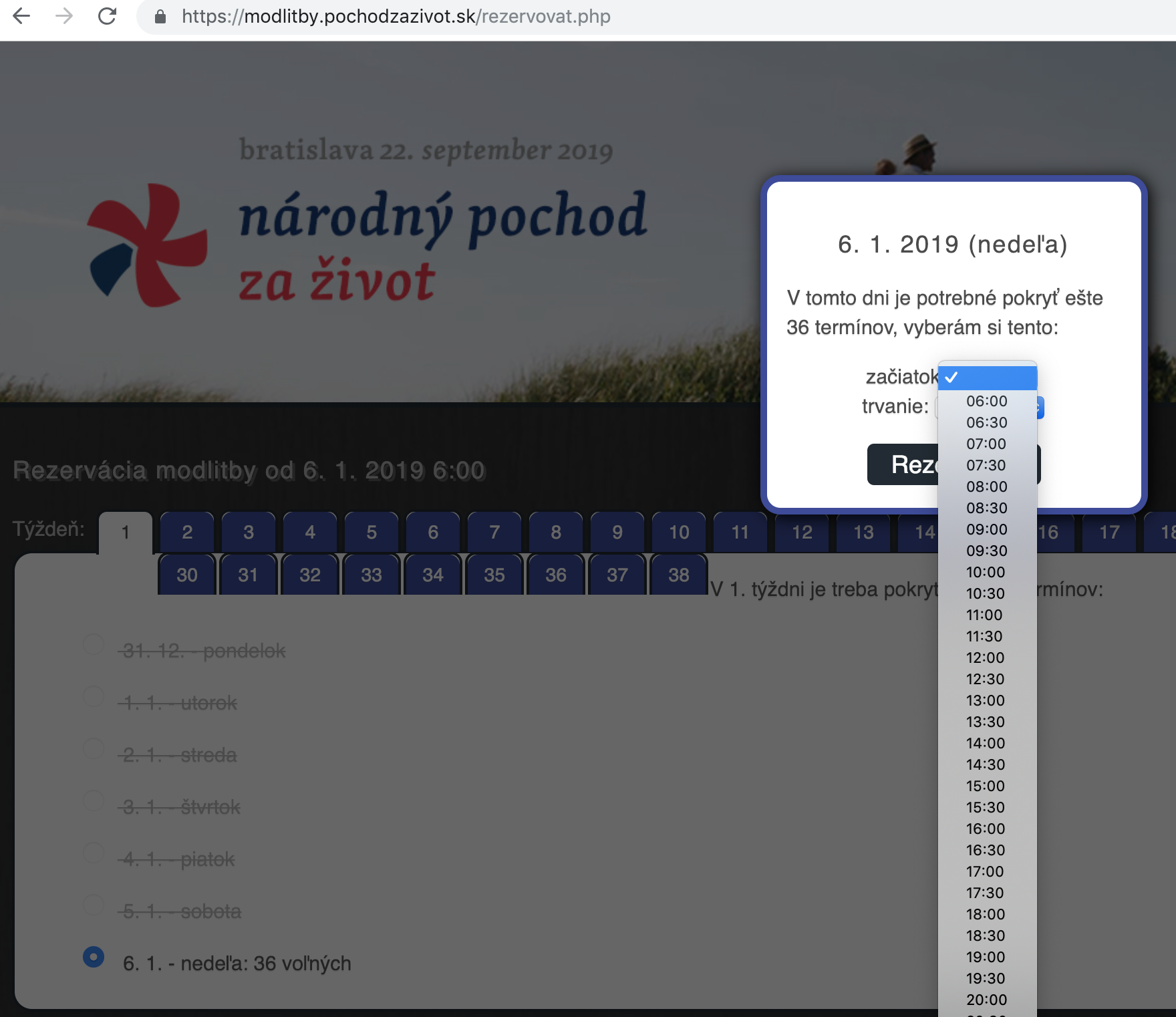The width and height of the screenshot is (1176, 1017).
Task: Click the browser forward arrow
Action: 64,16
